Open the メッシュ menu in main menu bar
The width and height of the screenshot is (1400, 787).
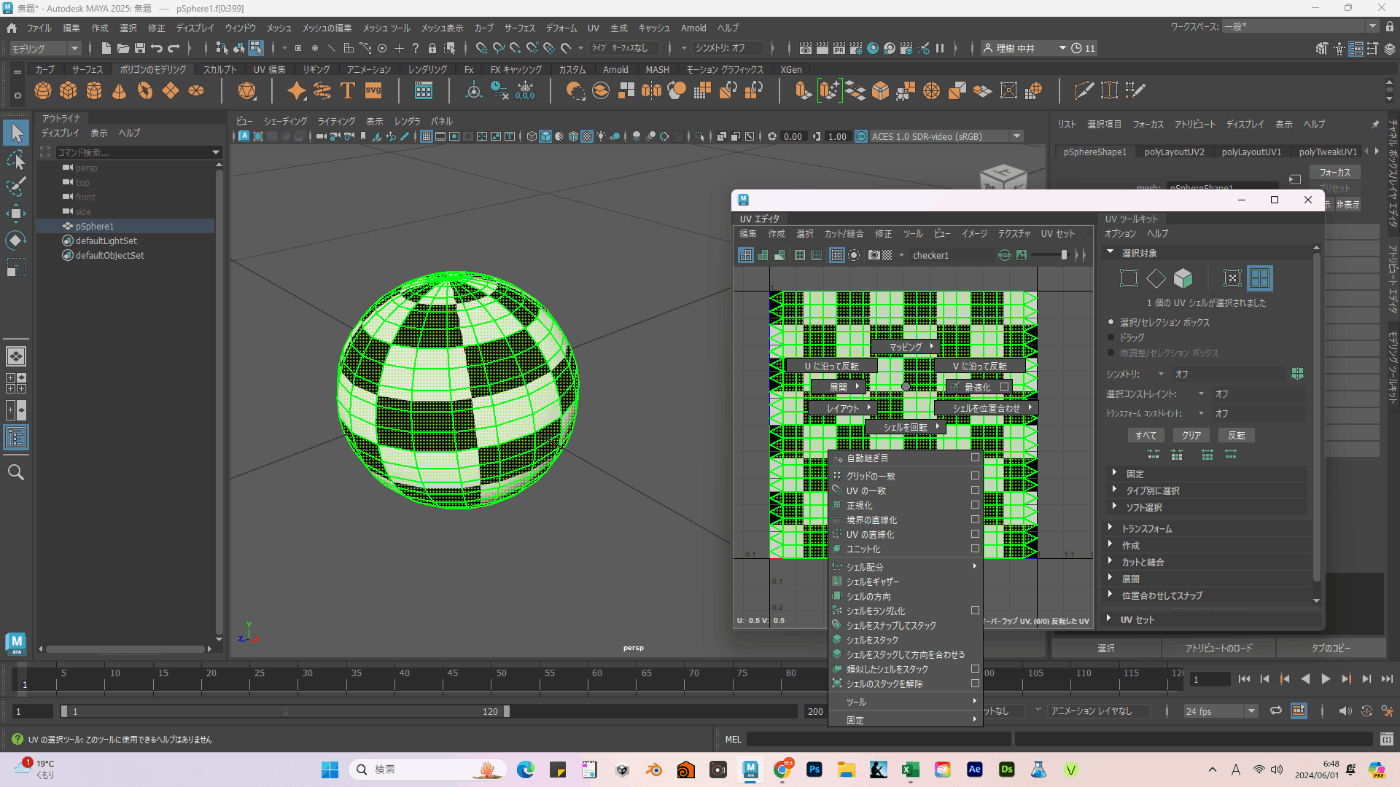(x=279, y=28)
